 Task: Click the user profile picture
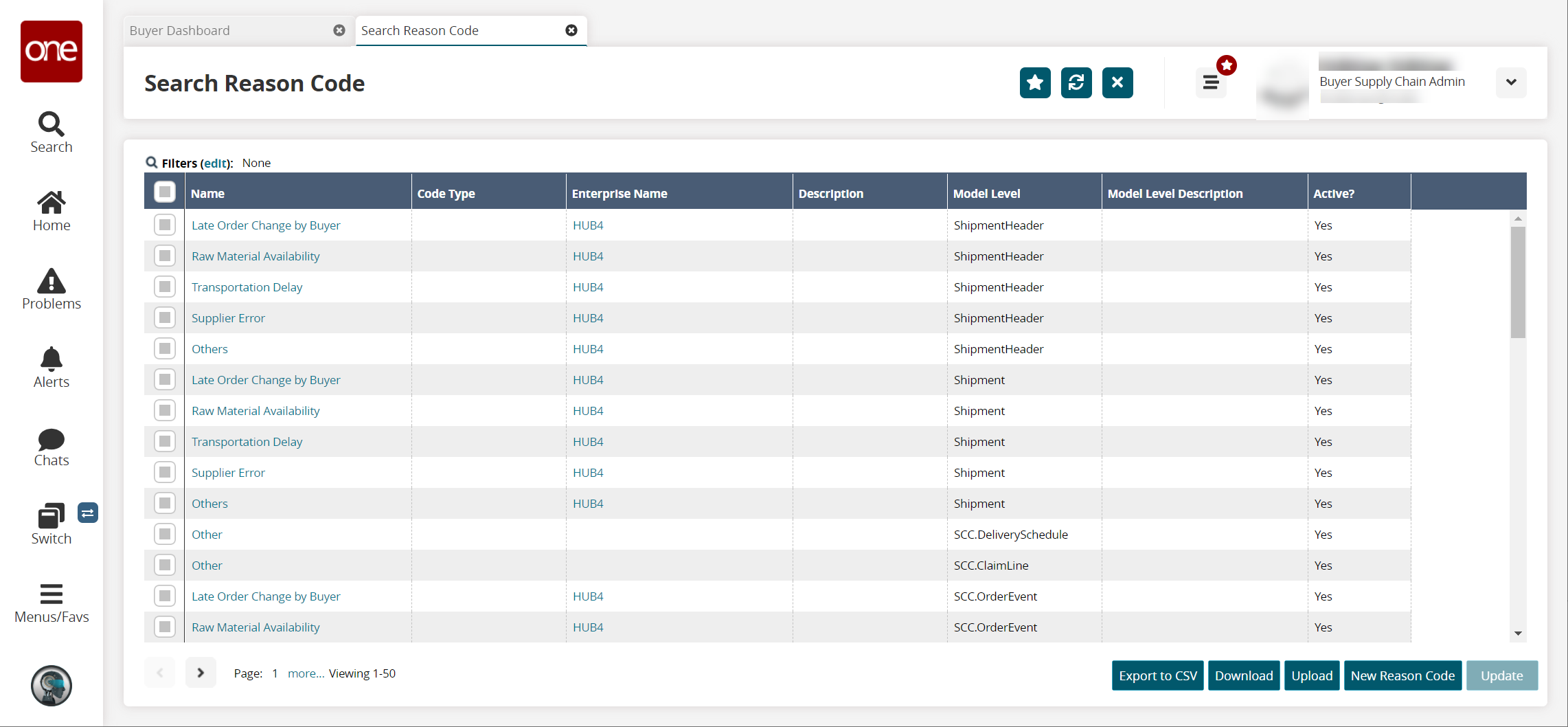click(x=1283, y=88)
